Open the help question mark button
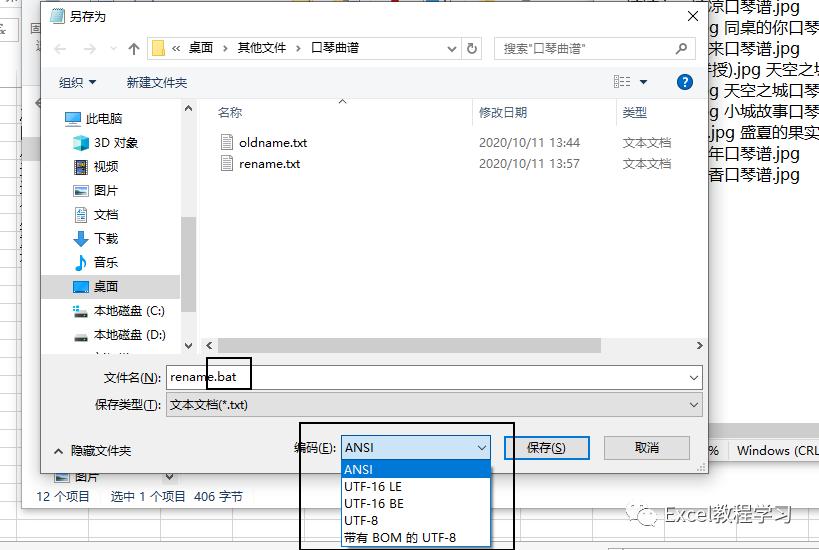Image resolution: width=819 pixels, height=550 pixels. 684,82
